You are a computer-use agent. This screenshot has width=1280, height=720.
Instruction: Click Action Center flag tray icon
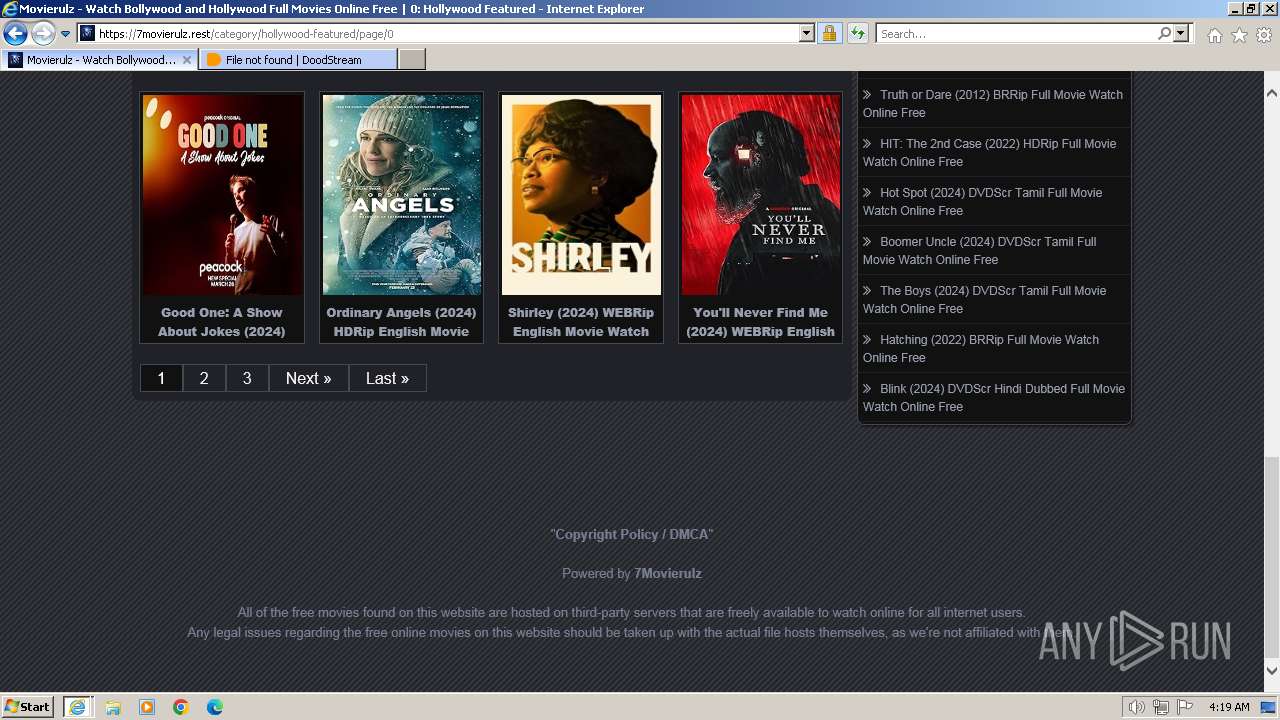pyautogui.click(x=1185, y=707)
